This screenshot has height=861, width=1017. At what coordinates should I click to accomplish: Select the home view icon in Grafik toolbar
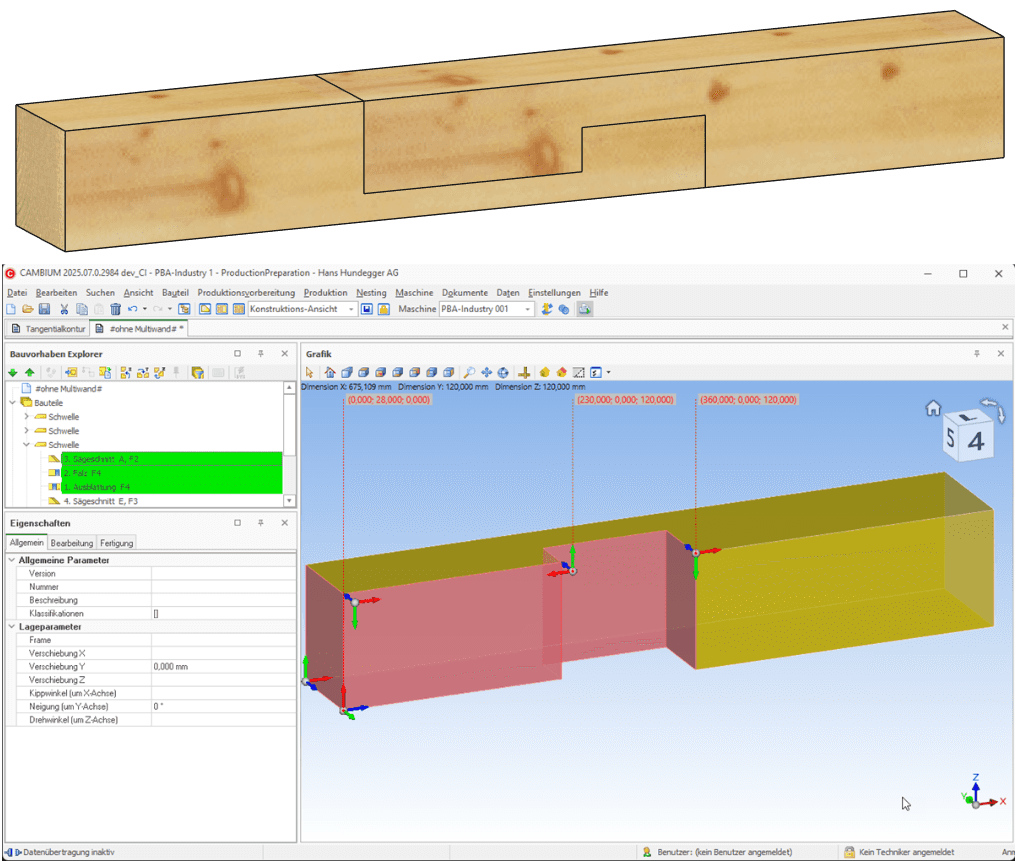pos(330,371)
